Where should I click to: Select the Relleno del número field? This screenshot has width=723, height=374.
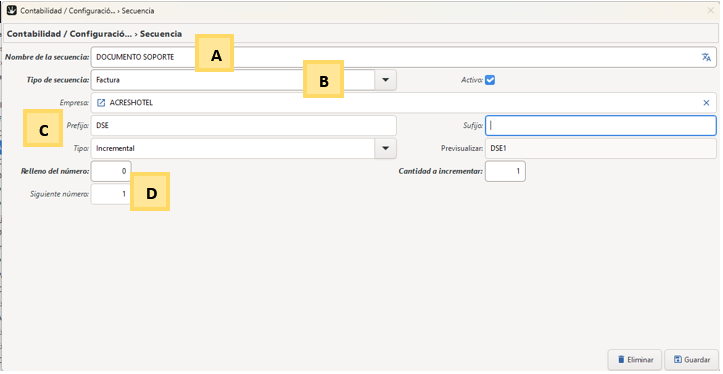pyautogui.click(x=111, y=171)
